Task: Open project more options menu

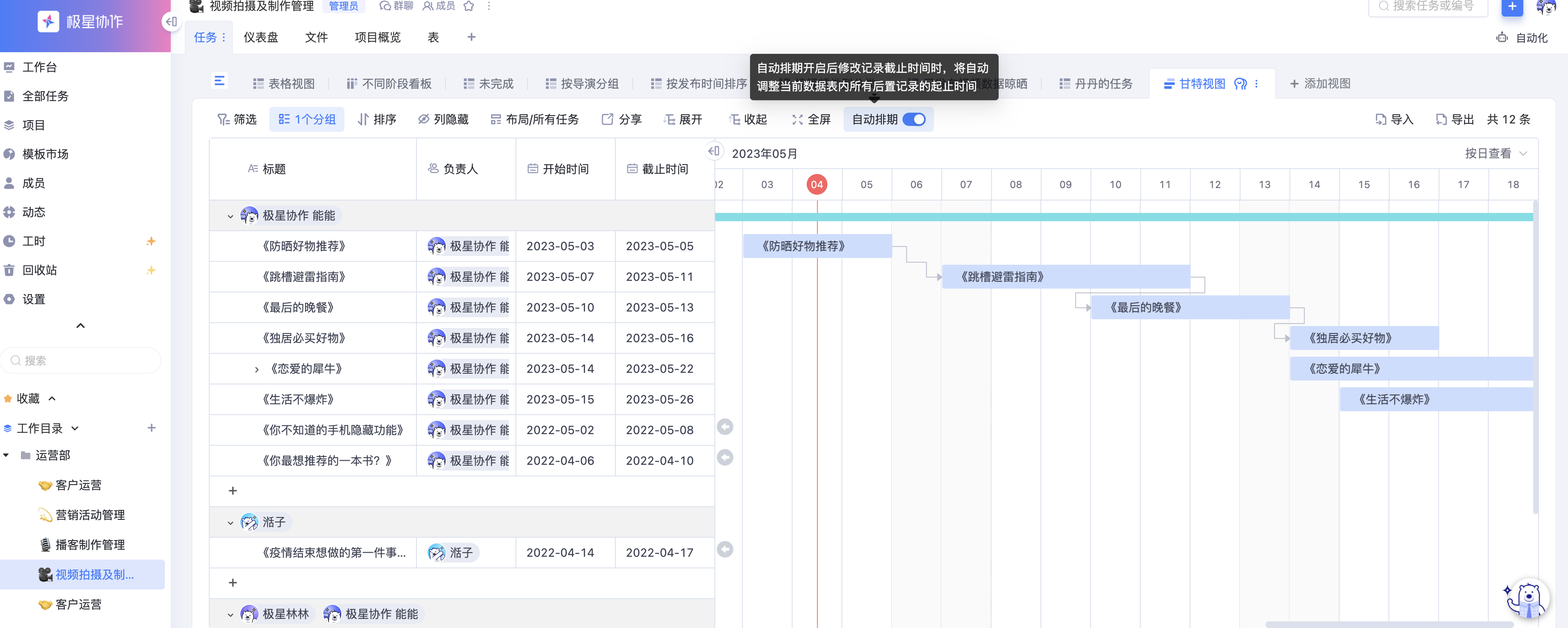Action: coord(489,6)
